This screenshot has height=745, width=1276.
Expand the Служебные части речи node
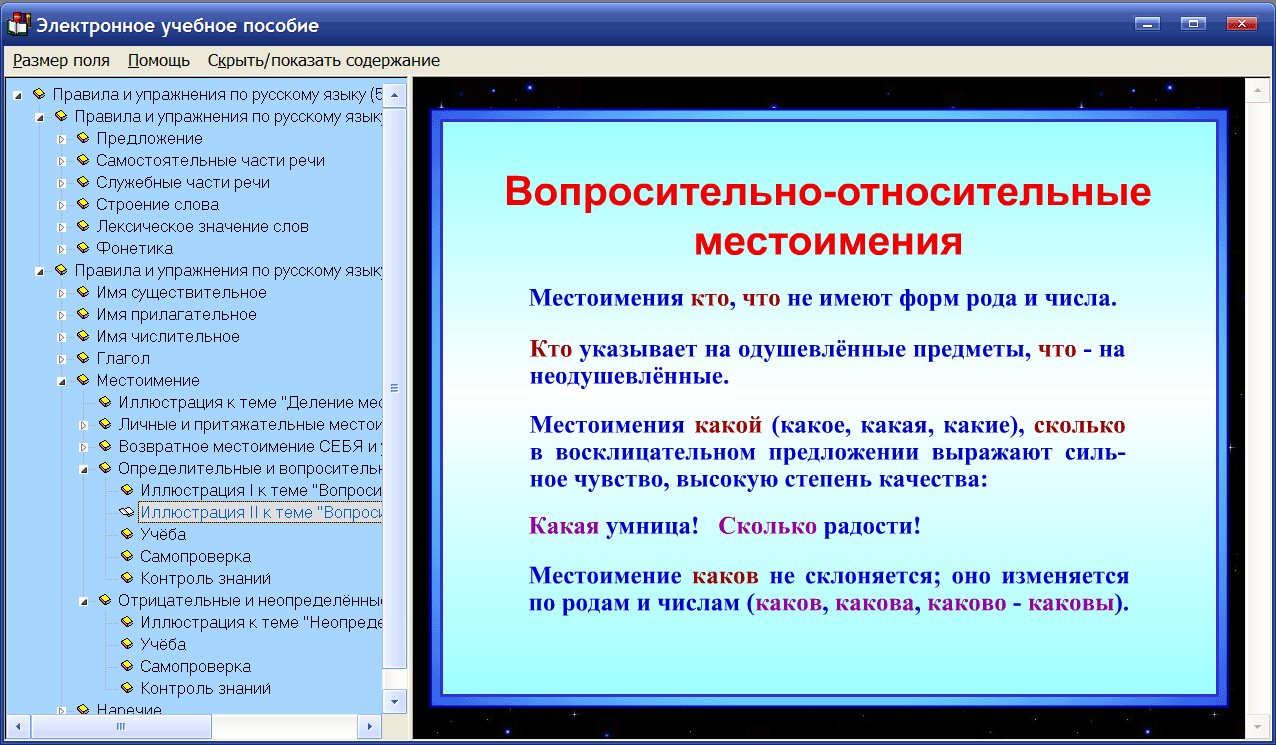(x=62, y=182)
